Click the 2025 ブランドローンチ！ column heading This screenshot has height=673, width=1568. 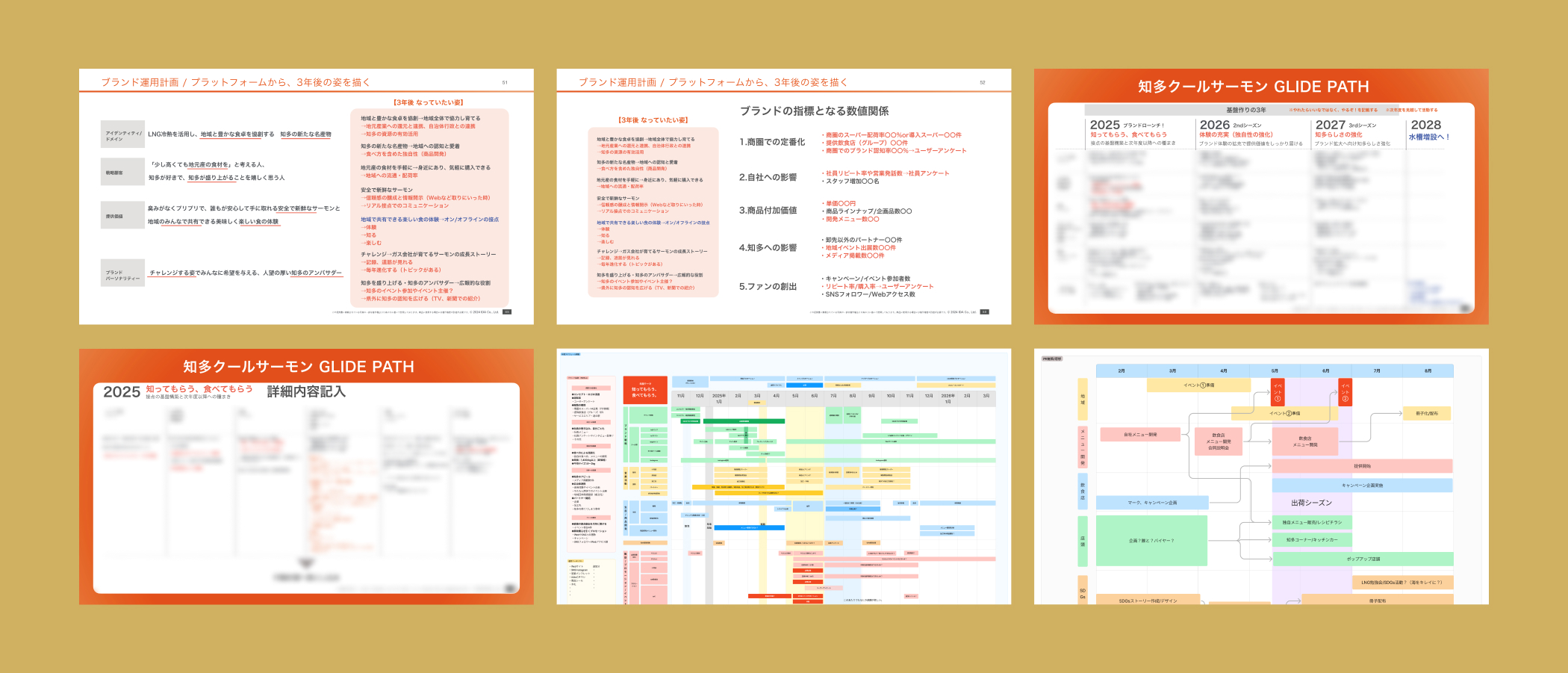point(1127,125)
